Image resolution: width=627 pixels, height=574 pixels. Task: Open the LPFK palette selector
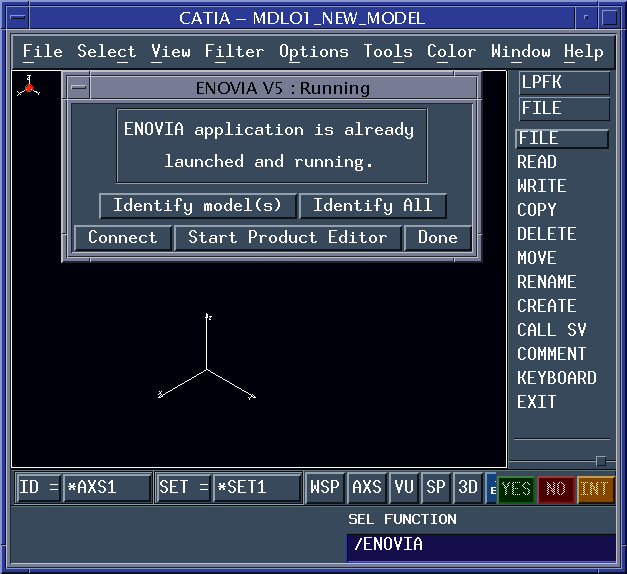[x=564, y=83]
